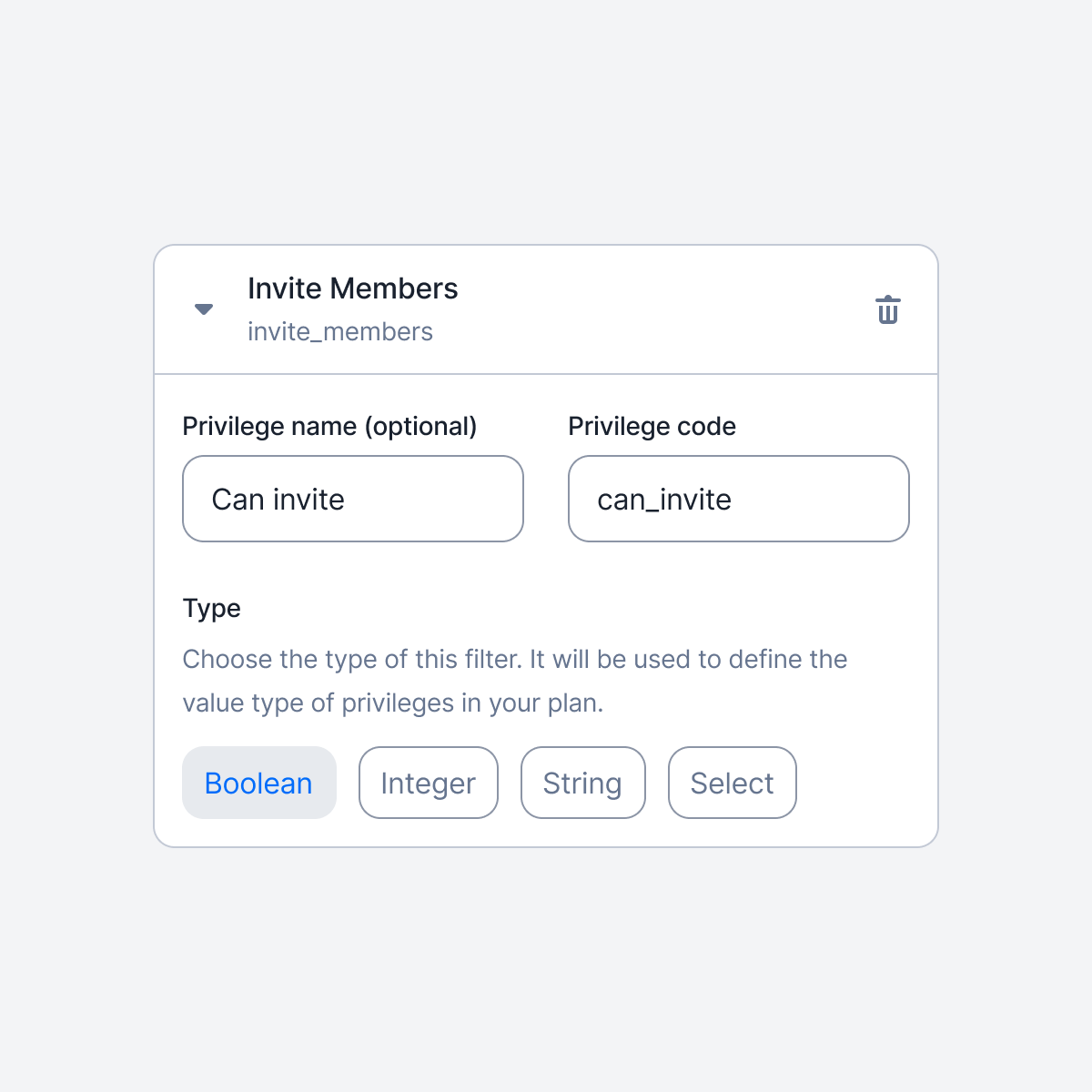Image resolution: width=1092 pixels, height=1092 pixels.
Task: Click the invite_members code subtitle
Action: coord(340,332)
